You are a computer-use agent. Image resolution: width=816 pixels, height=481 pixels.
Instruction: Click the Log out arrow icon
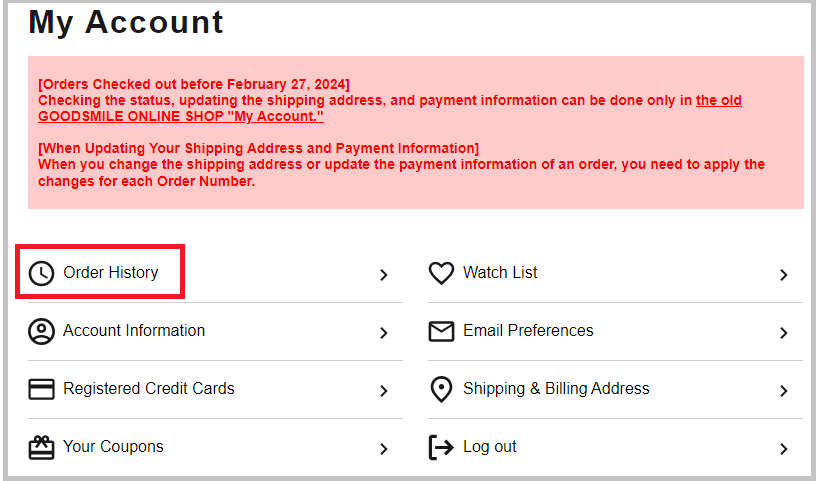pyautogui.click(x=441, y=448)
